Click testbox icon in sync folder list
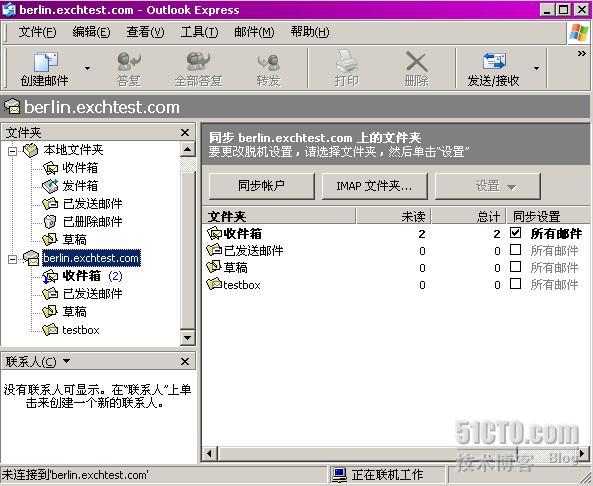Image resolution: width=593 pixels, height=486 pixels. 214,284
